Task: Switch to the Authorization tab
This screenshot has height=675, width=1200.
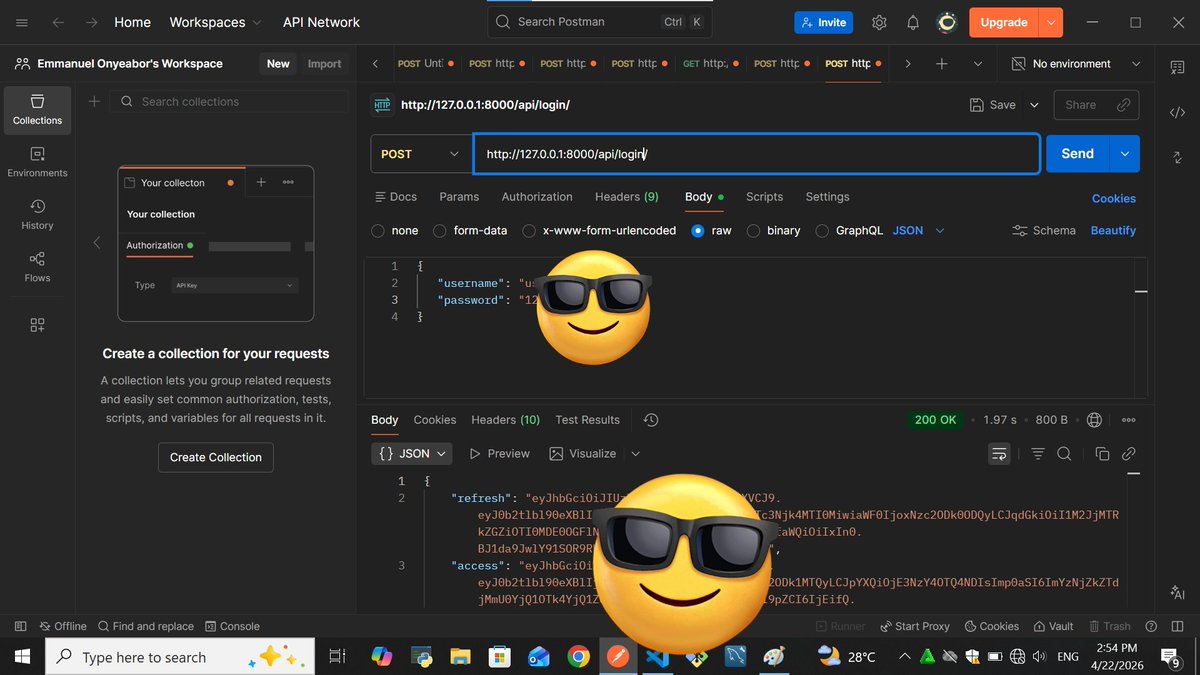Action: pos(537,197)
